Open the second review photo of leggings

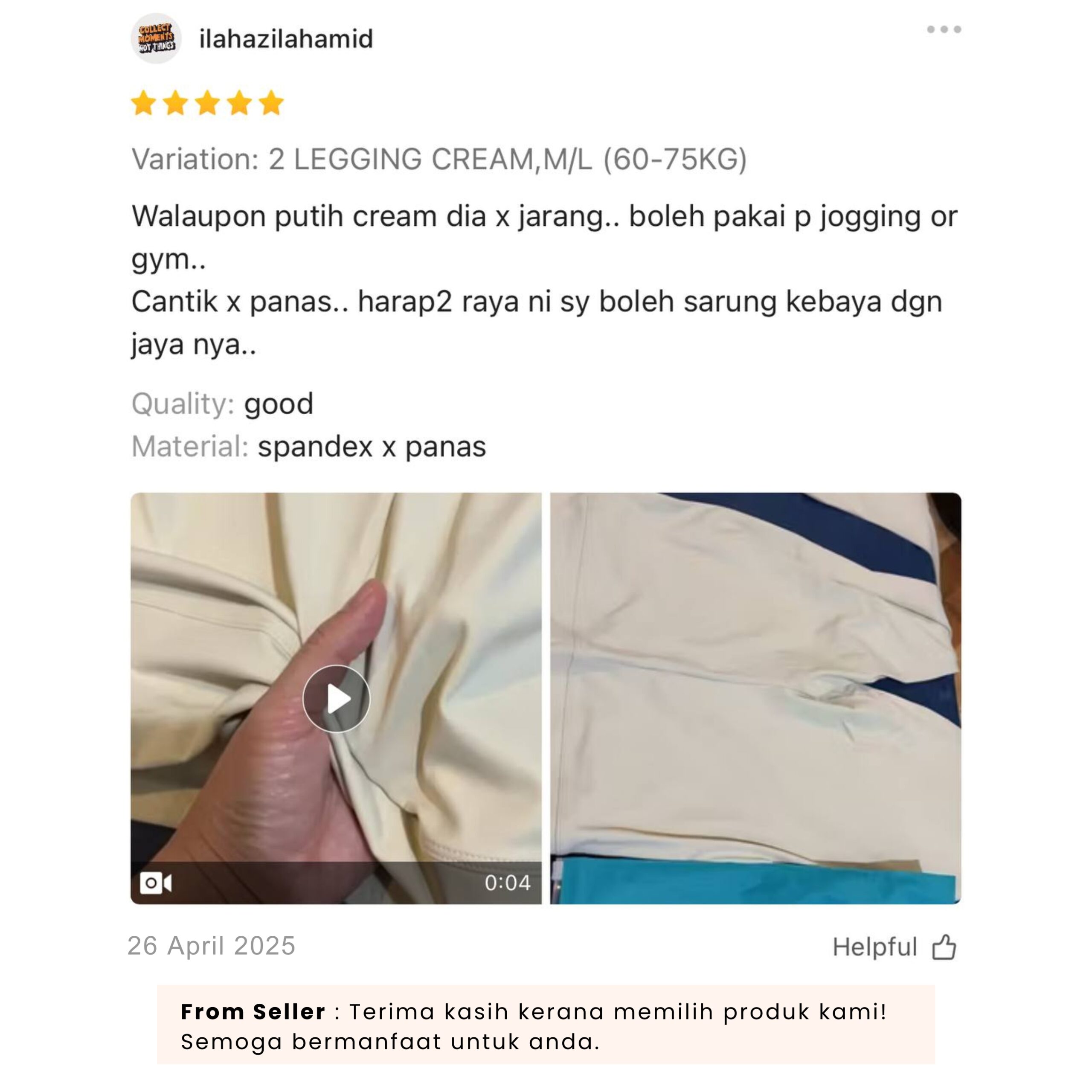(756, 698)
